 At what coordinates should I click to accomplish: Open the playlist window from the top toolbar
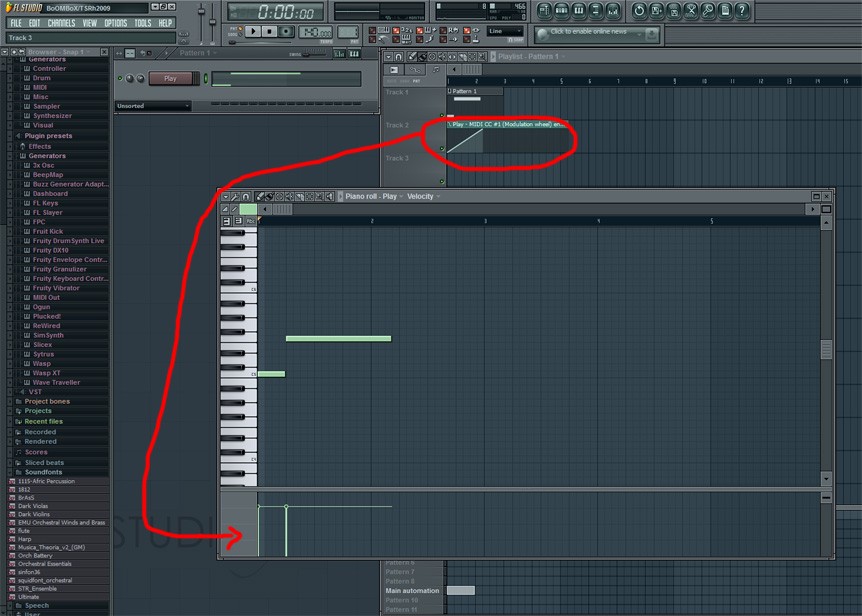point(544,10)
